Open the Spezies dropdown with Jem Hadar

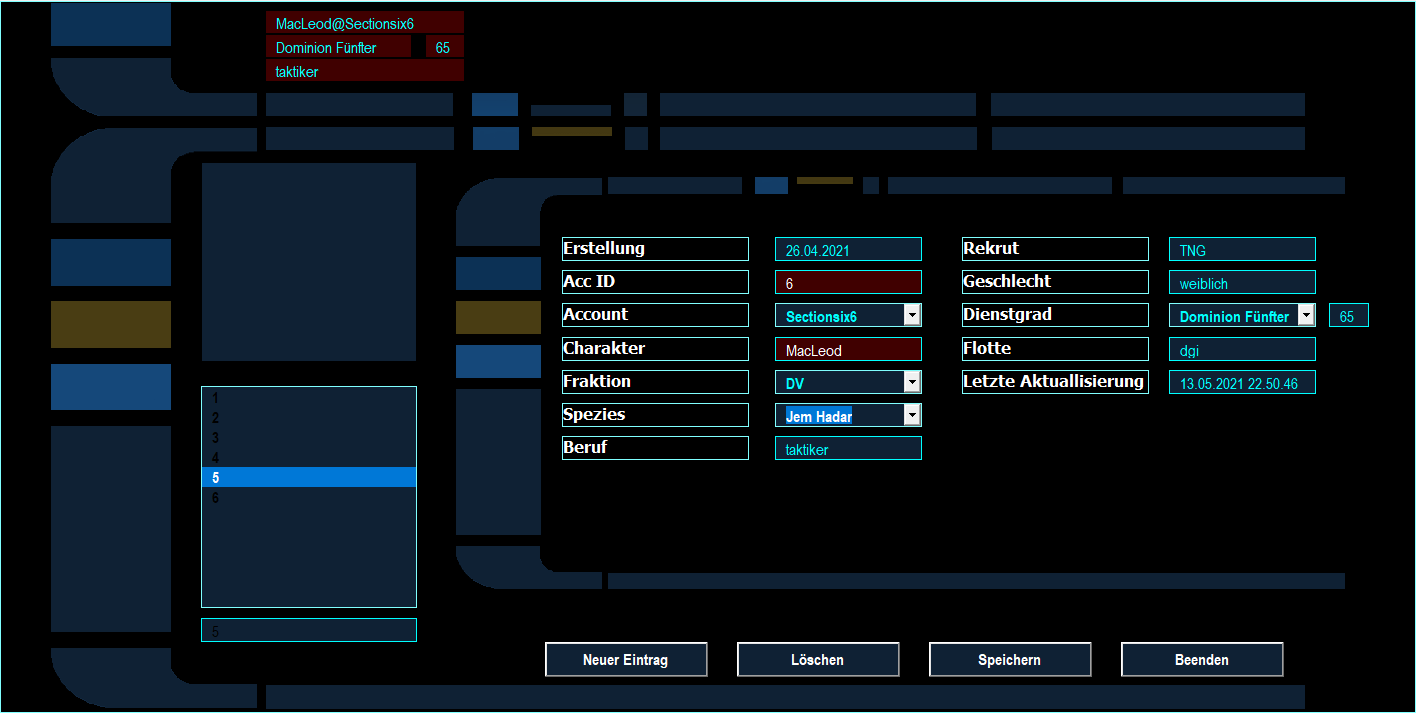911,415
